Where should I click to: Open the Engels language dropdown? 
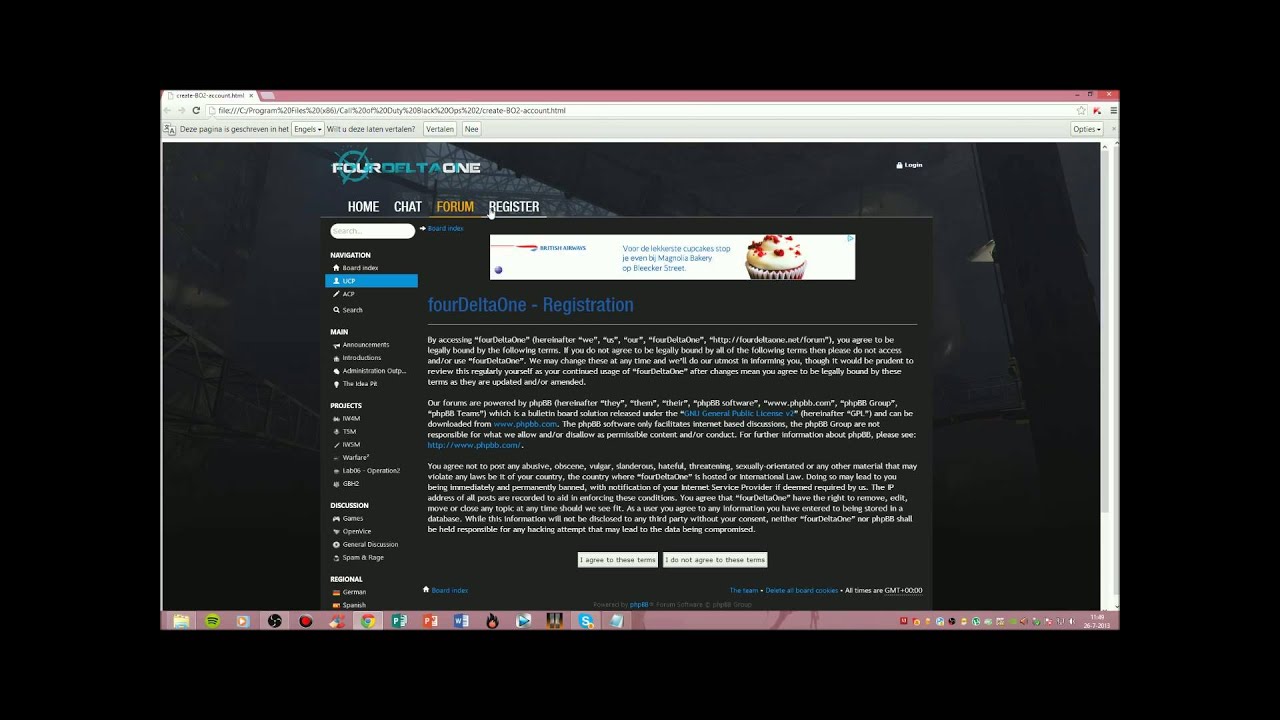pyautogui.click(x=307, y=129)
